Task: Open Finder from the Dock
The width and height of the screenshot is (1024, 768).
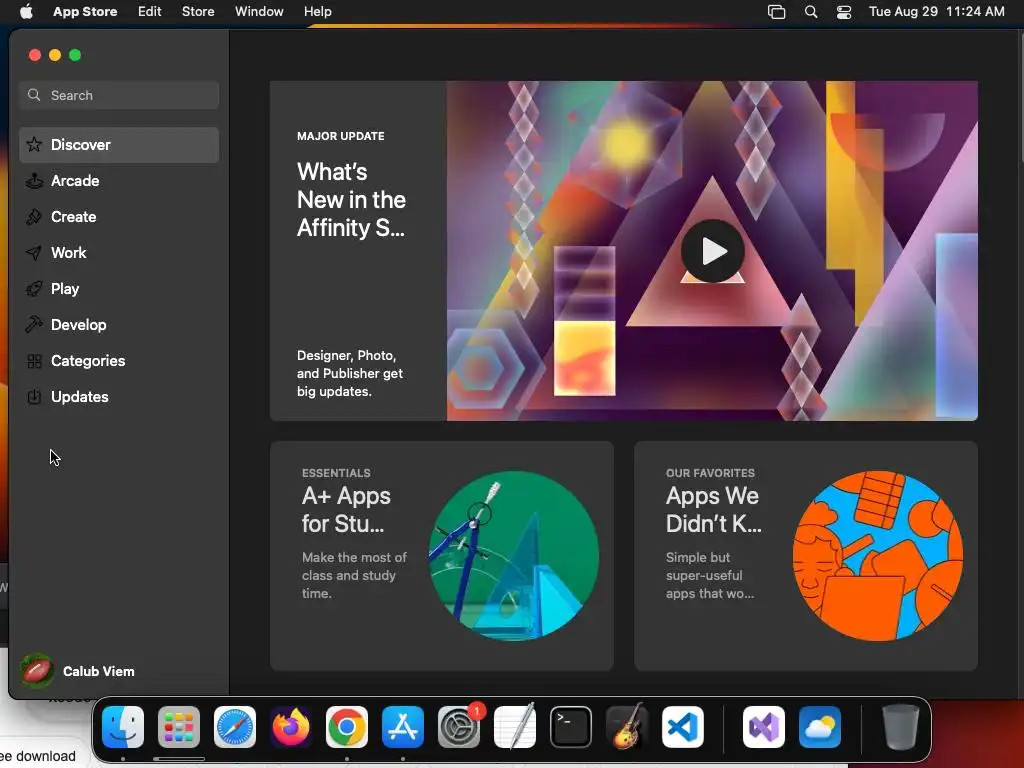Action: point(123,727)
